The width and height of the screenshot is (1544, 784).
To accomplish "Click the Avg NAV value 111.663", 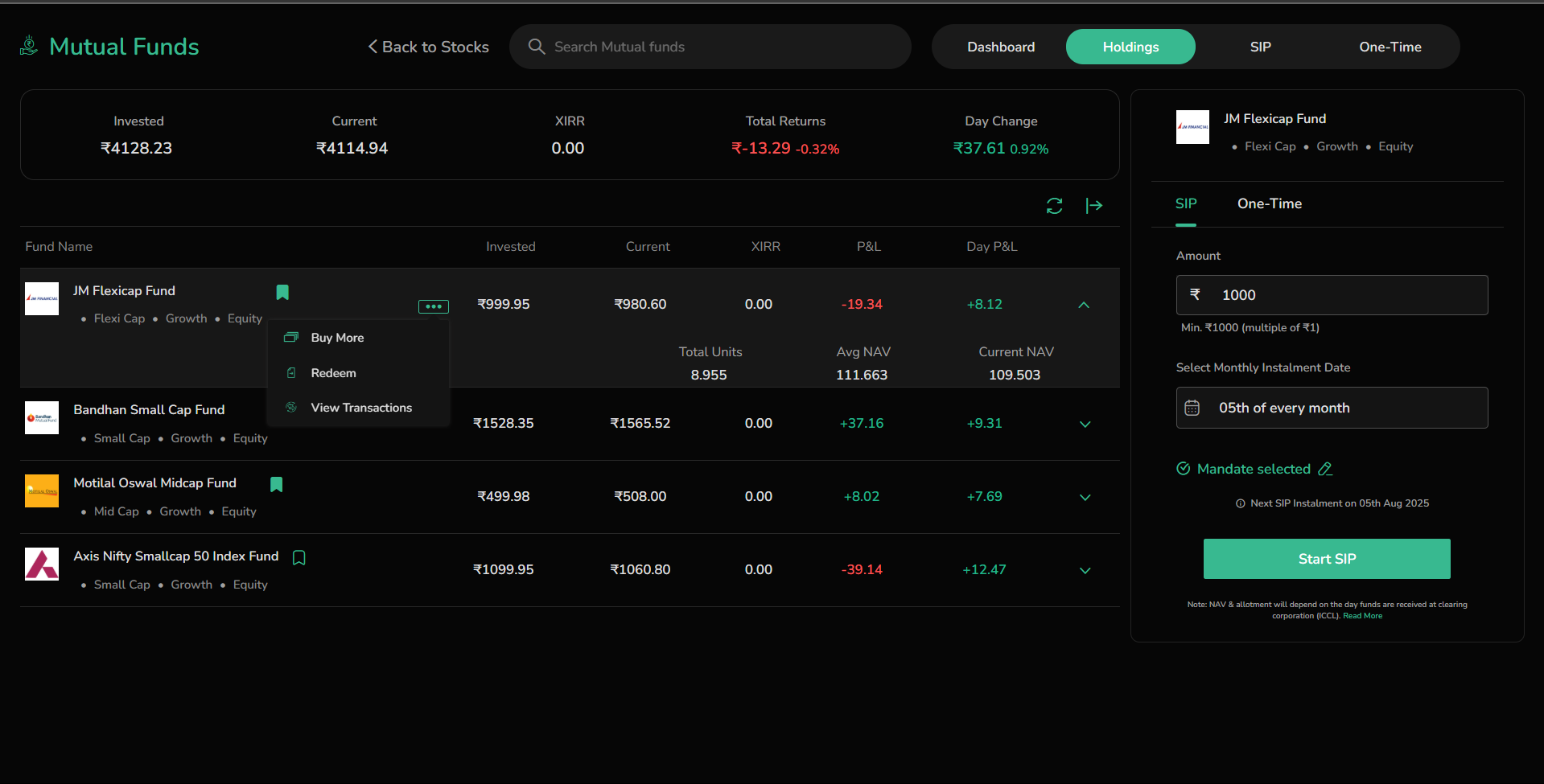I will [x=862, y=375].
